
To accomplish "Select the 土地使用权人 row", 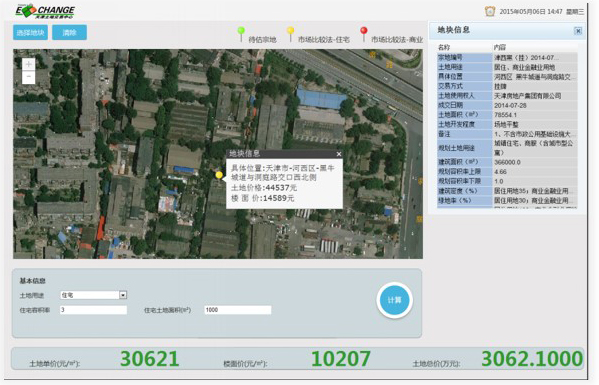I will pos(507,95).
